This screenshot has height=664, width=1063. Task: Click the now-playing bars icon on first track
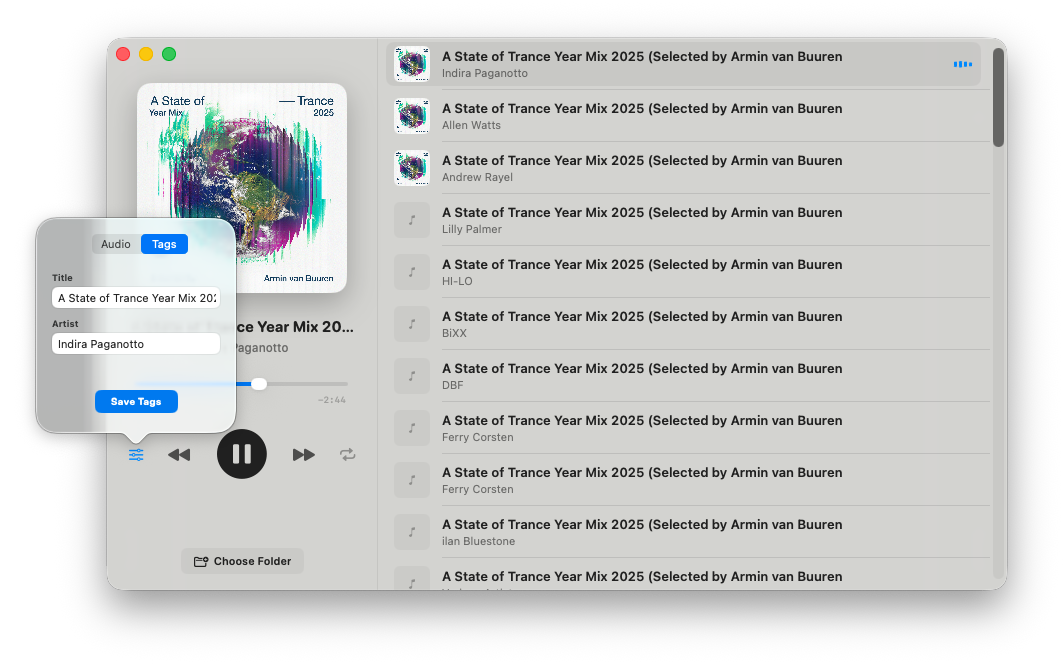pyautogui.click(x=963, y=64)
